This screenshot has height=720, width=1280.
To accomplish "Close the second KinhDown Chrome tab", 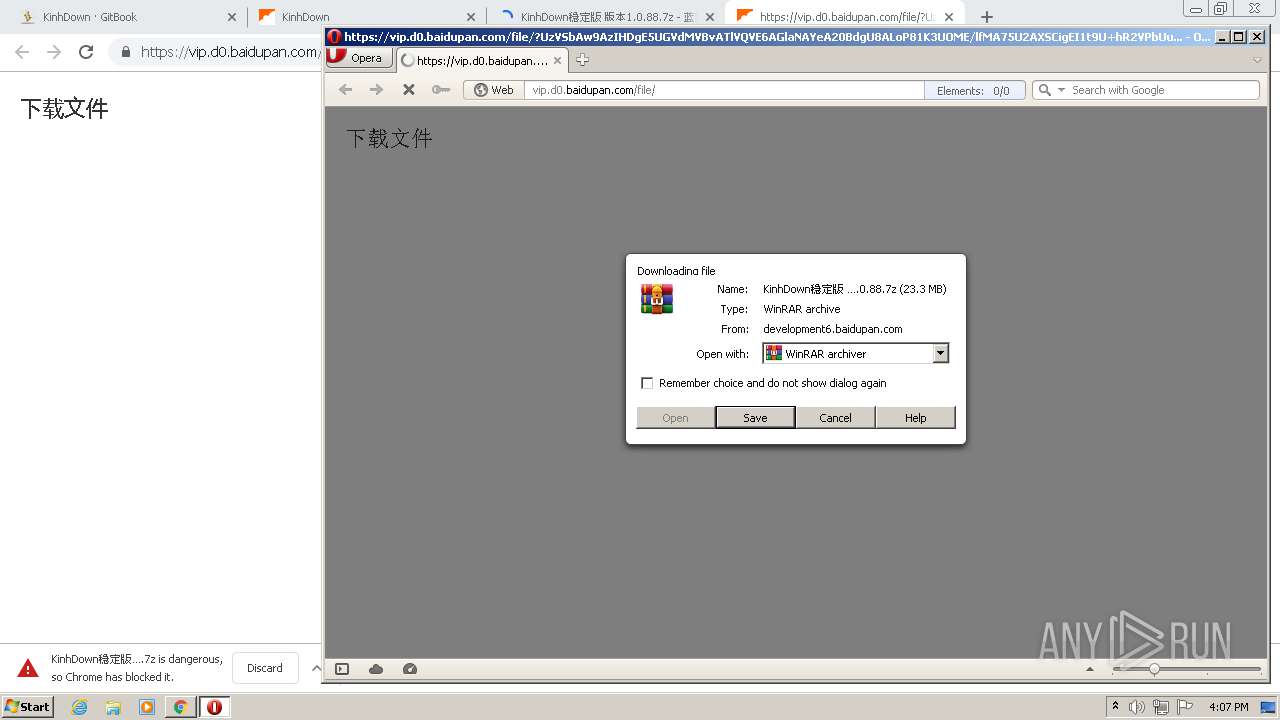I will click(471, 17).
